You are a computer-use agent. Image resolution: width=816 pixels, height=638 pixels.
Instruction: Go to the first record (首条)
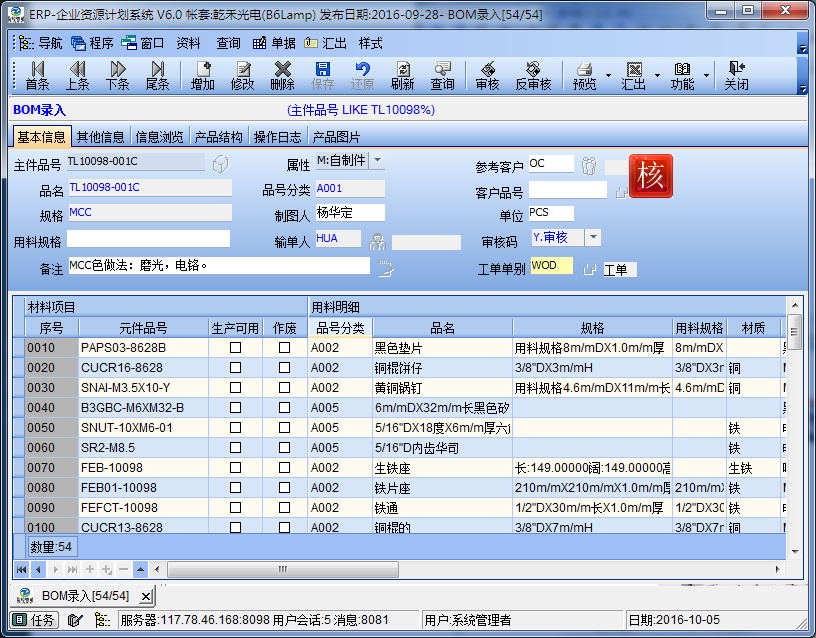point(37,75)
